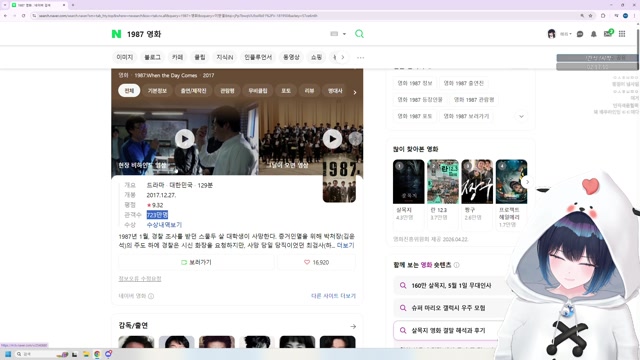Viewport: 640px width, 360px height.
Task: Expand the synopsis with 더보기
Action: 345,245
